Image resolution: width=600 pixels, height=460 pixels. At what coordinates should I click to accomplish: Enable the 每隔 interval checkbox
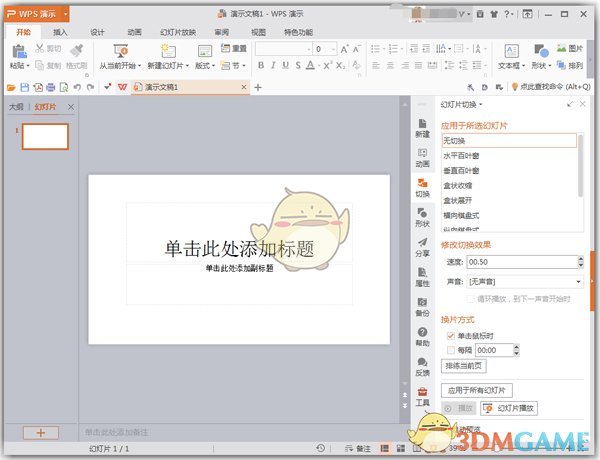pos(451,351)
